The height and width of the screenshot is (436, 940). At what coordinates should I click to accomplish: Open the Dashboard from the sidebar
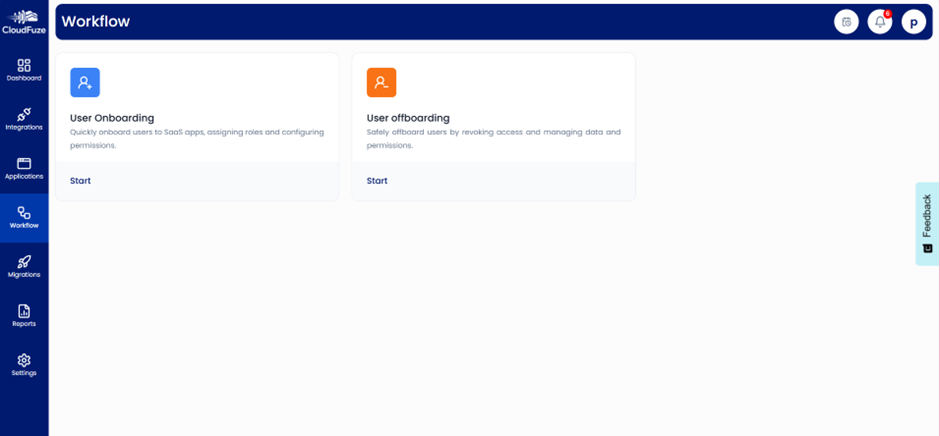point(24,69)
